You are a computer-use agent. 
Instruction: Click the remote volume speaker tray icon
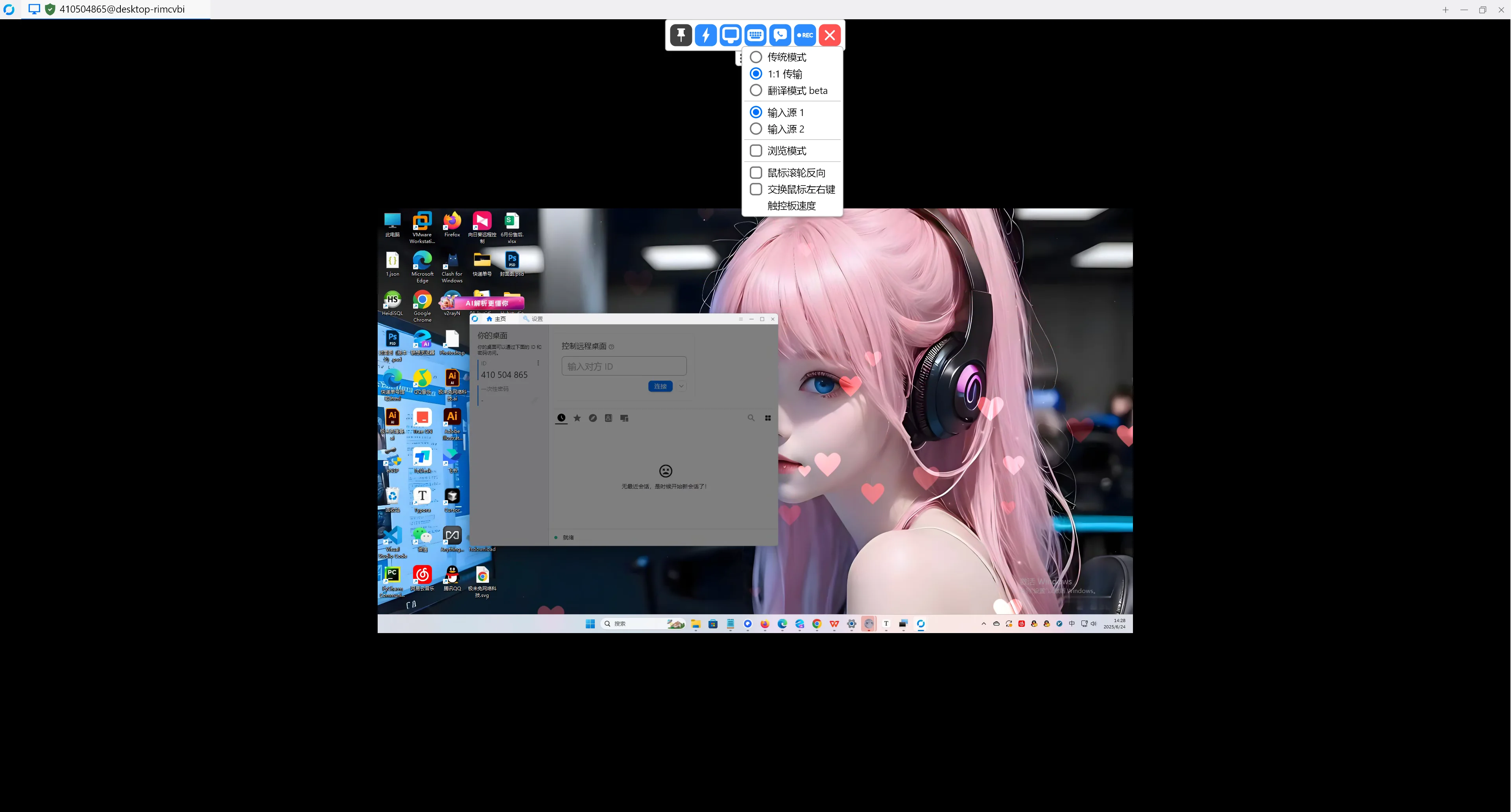(1093, 624)
